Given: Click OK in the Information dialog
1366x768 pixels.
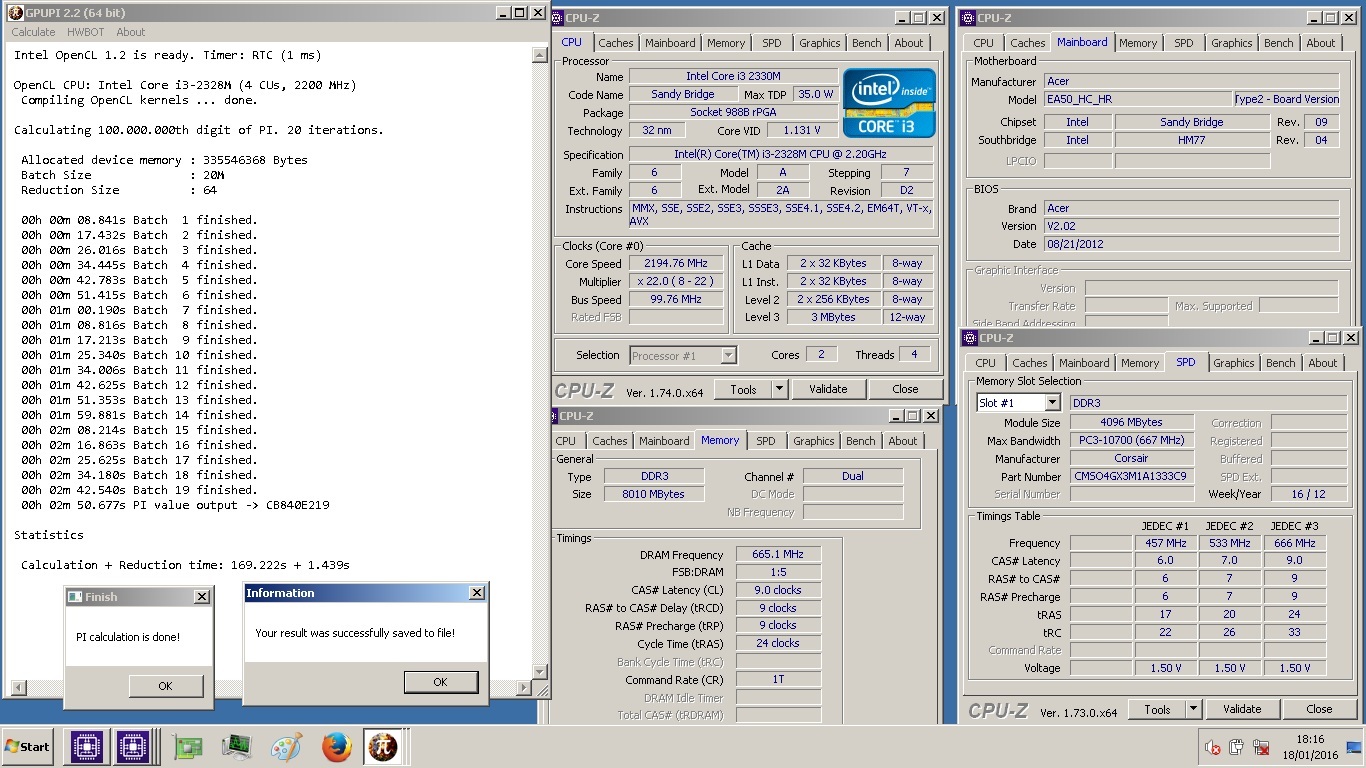Looking at the screenshot, I should point(440,682).
